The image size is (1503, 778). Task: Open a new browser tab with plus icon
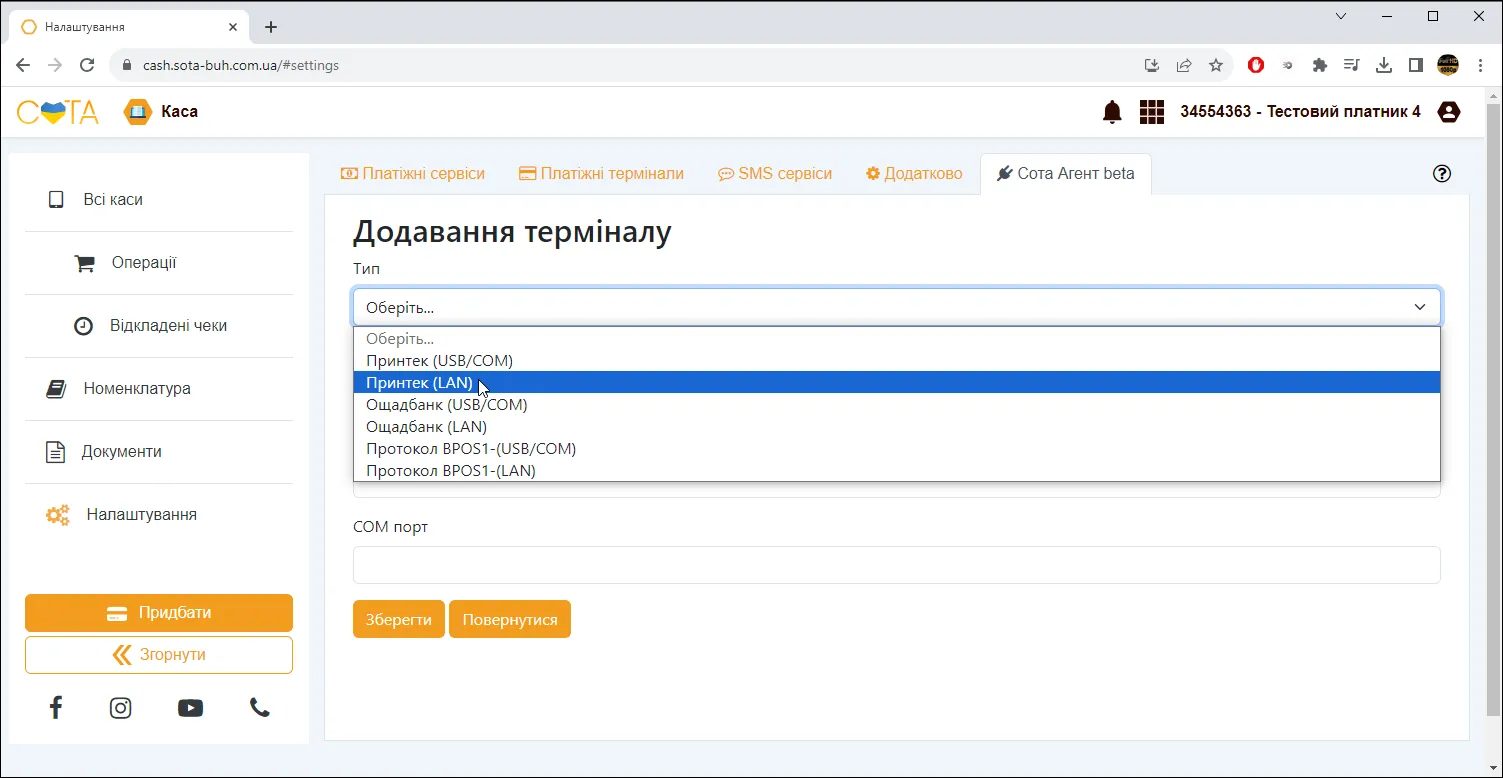[271, 27]
